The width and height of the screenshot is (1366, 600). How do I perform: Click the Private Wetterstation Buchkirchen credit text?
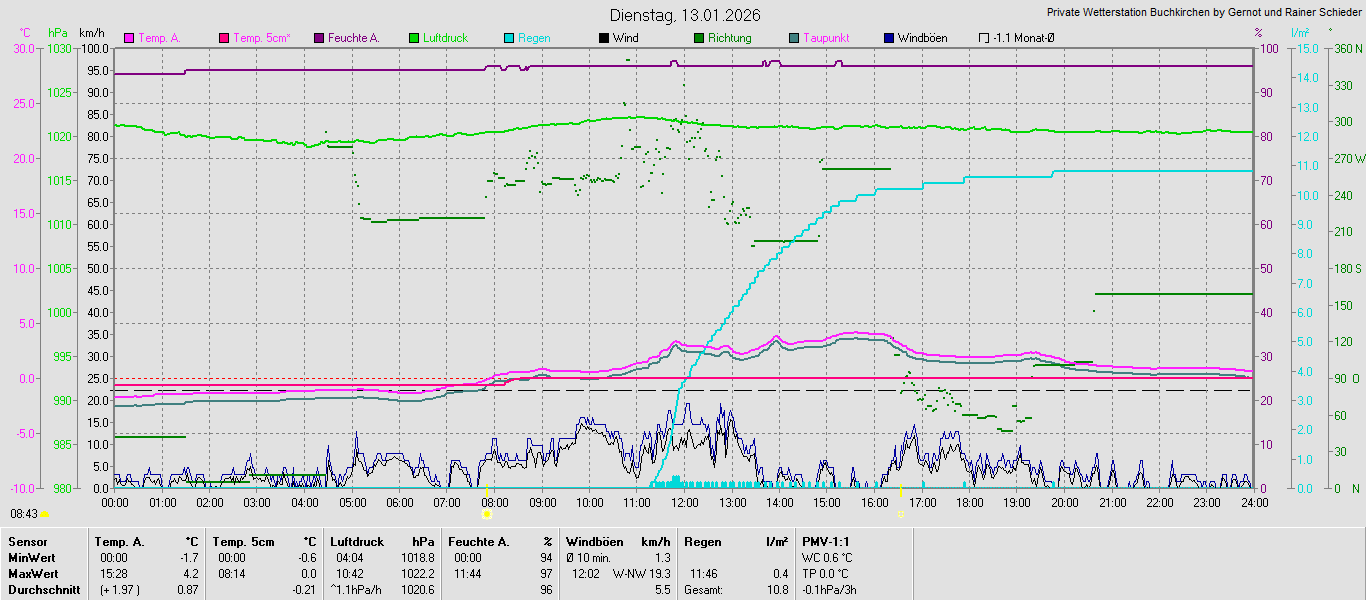point(1204,13)
